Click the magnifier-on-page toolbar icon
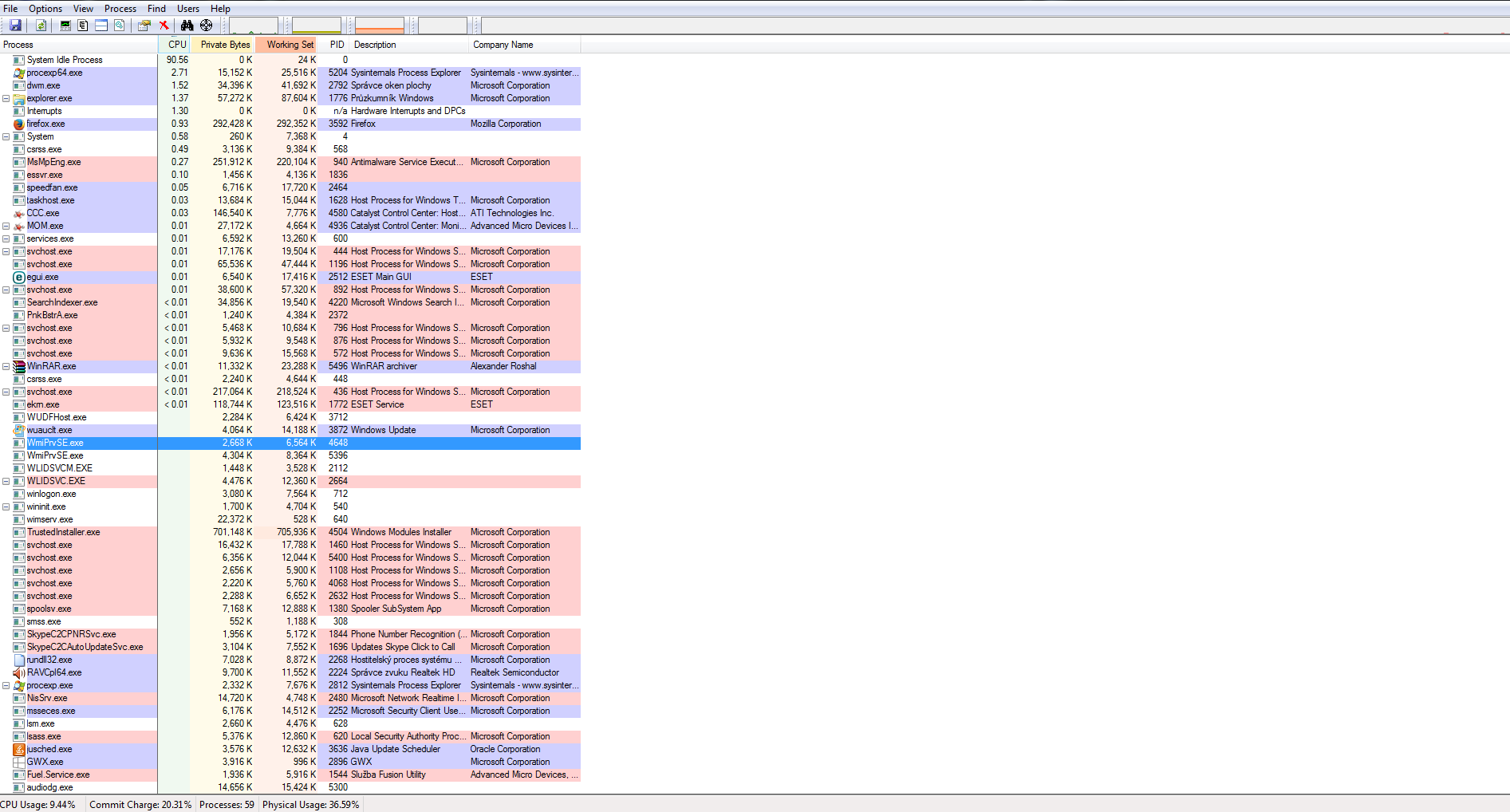 (x=120, y=26)
